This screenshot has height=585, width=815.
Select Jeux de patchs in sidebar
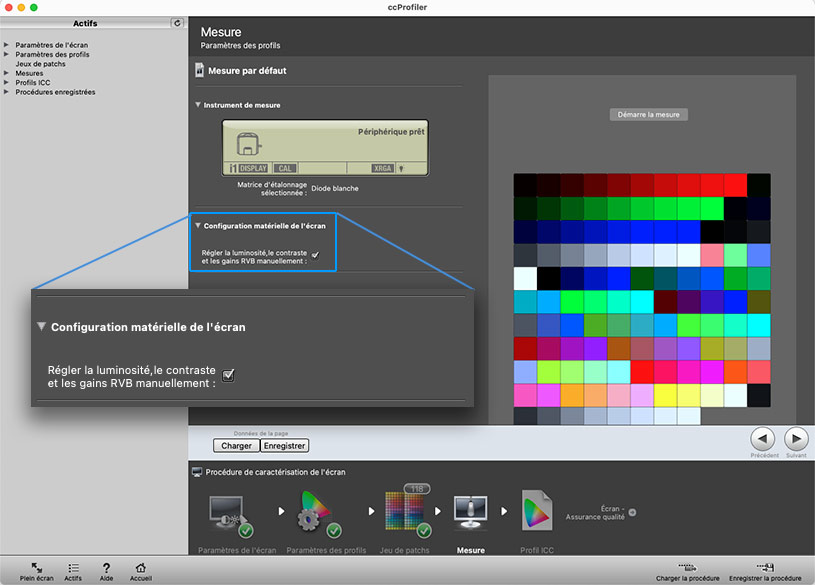point(40,64)
